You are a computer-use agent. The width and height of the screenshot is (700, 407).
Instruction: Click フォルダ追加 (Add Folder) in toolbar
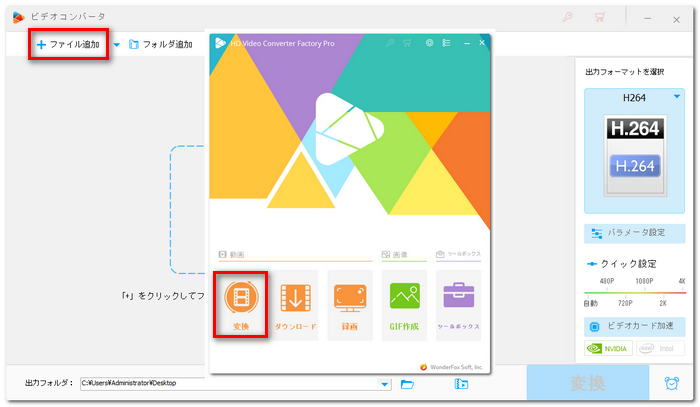160,45
